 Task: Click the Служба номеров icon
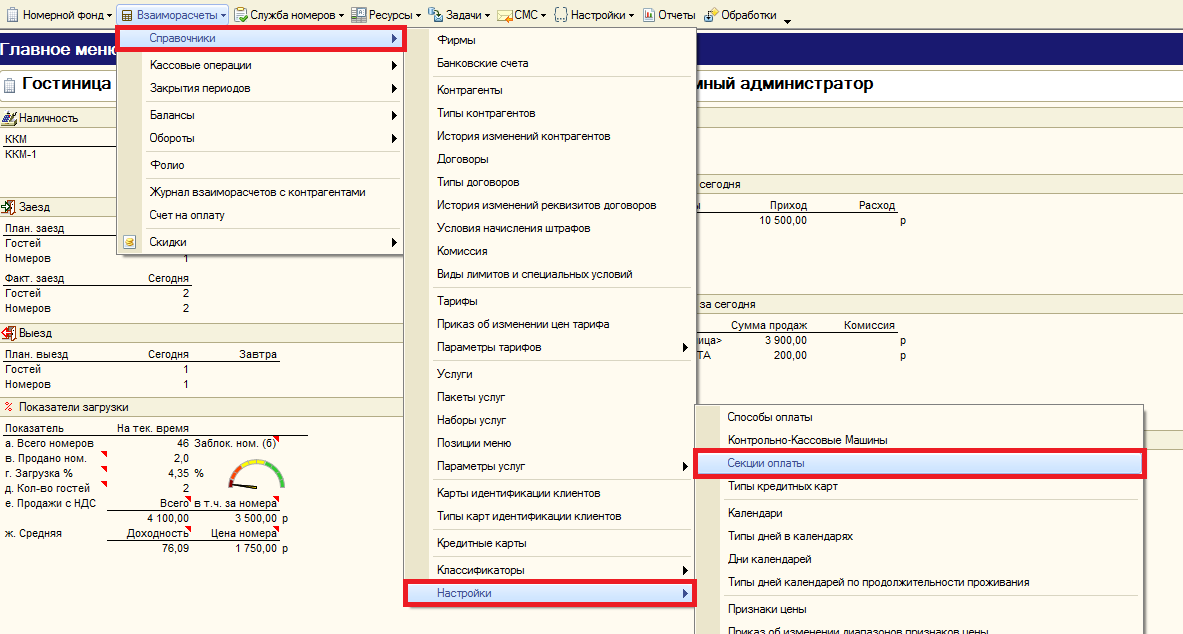241,15
